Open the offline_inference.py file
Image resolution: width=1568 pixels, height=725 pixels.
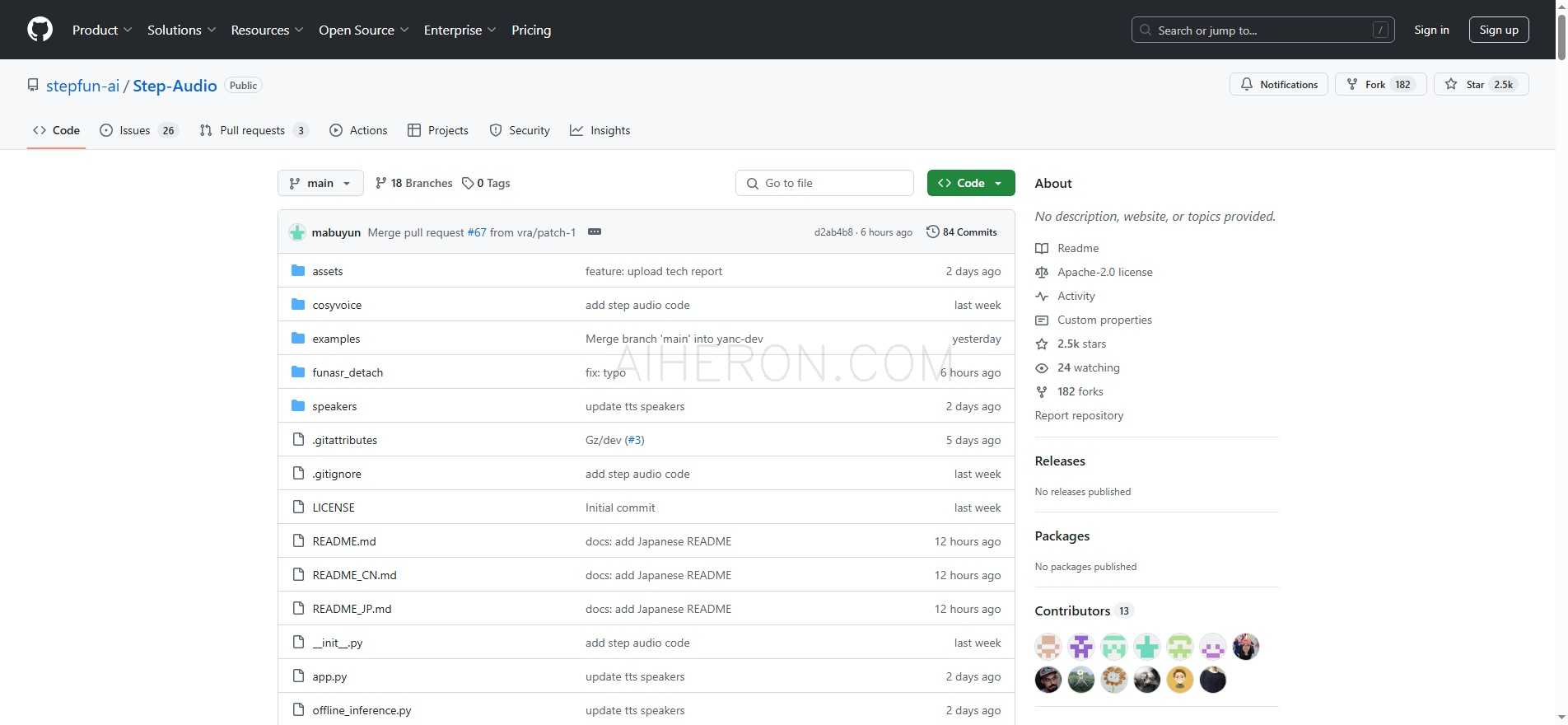362,710
